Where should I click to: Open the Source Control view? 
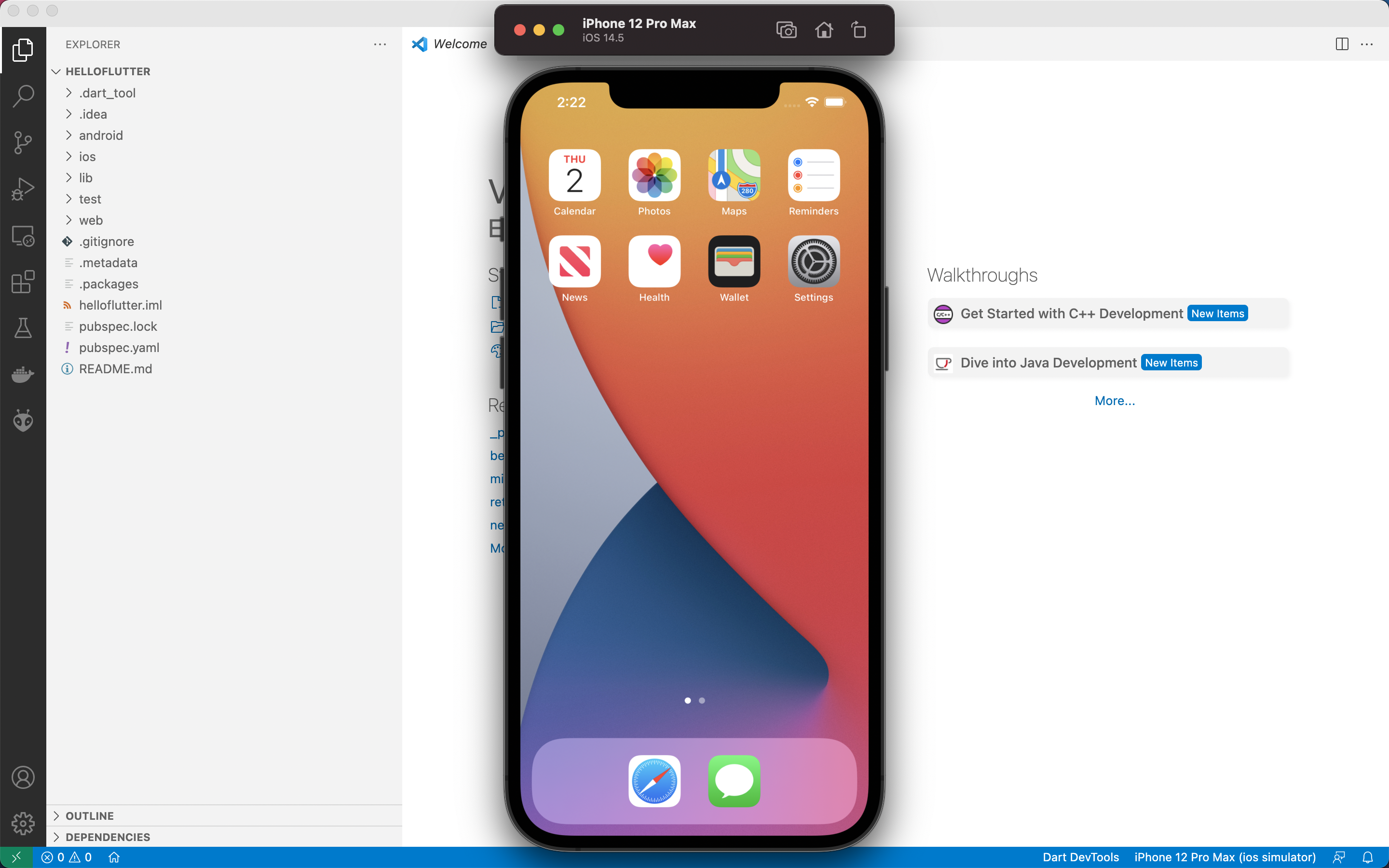pos(23,142)
